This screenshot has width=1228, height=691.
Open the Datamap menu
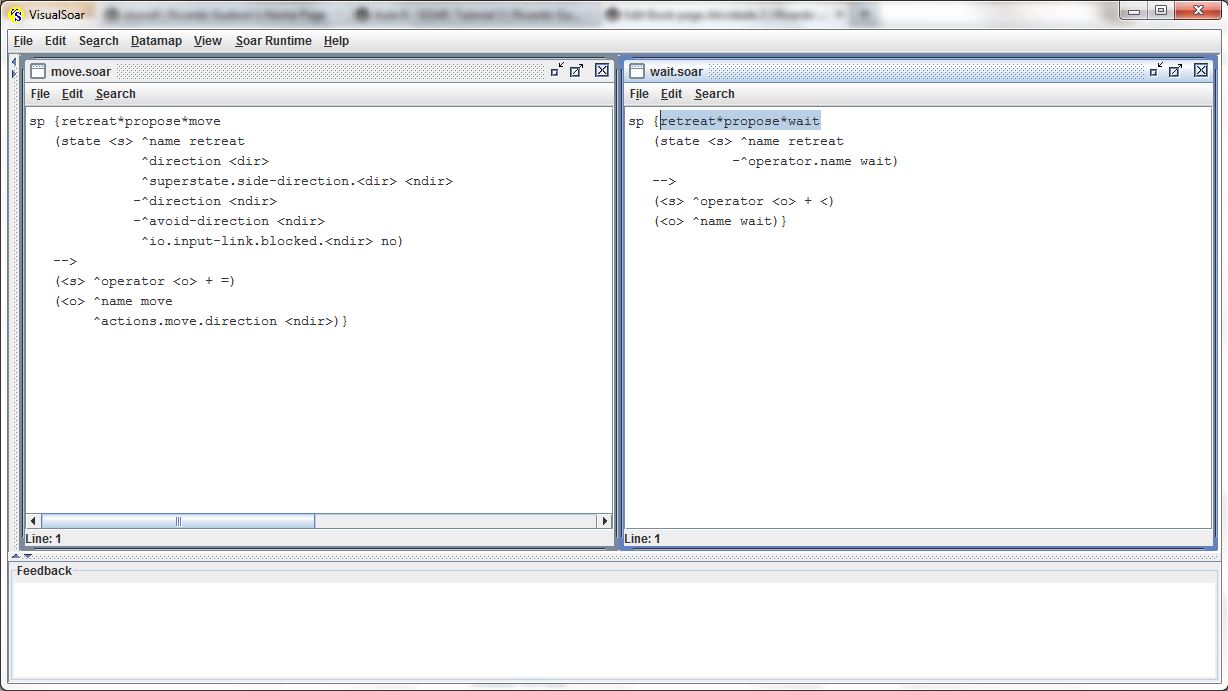156,41
